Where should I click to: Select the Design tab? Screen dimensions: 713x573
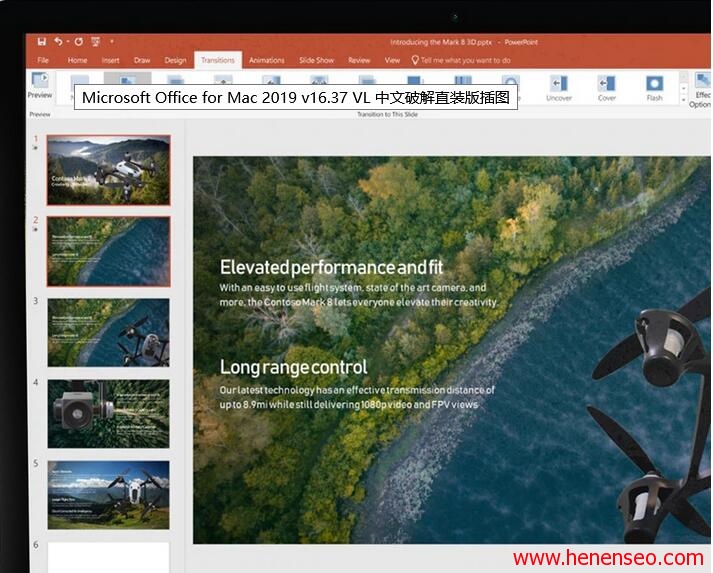tap(176, 60)
